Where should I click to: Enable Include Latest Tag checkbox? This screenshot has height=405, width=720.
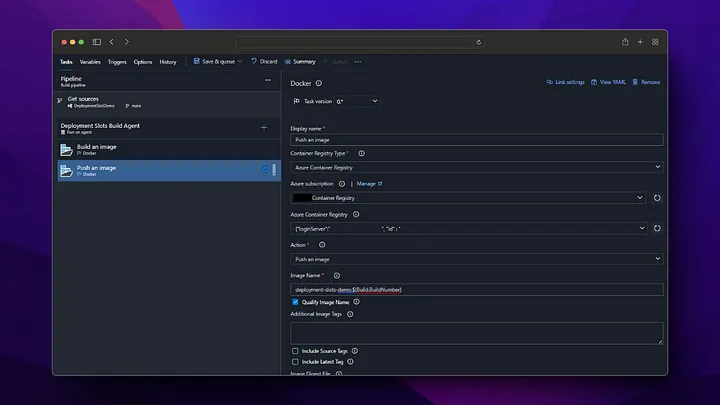click(295, 362)
